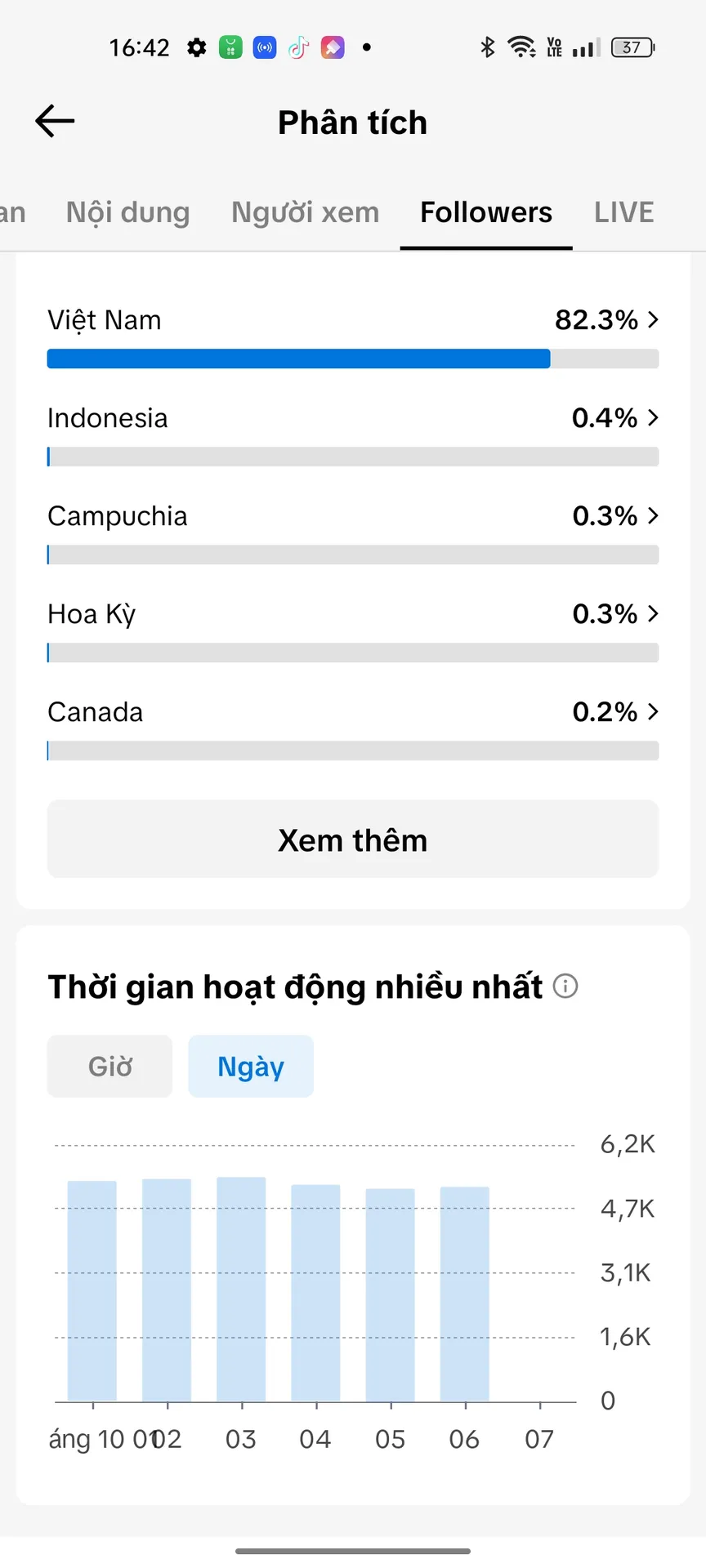Open info icon beside Thời gian hoạt động

point(565,986)
